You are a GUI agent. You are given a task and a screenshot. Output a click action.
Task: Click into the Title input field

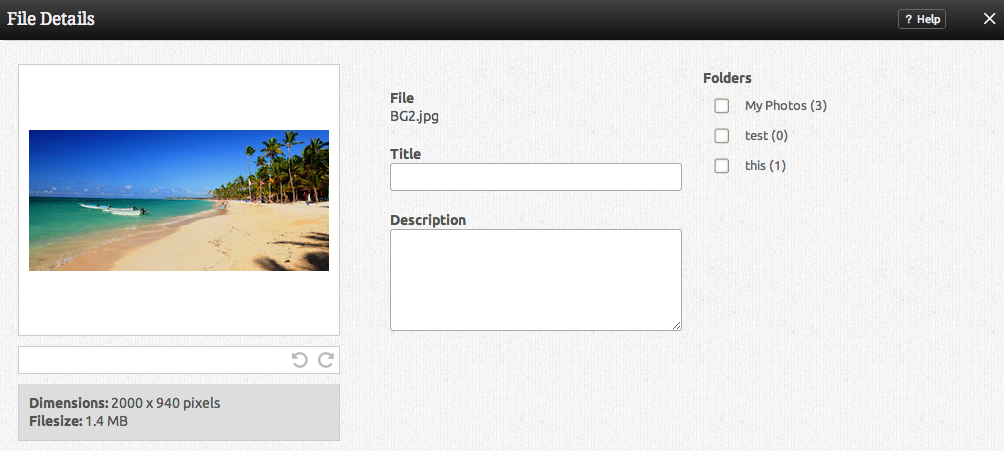(x=535, y=178)
